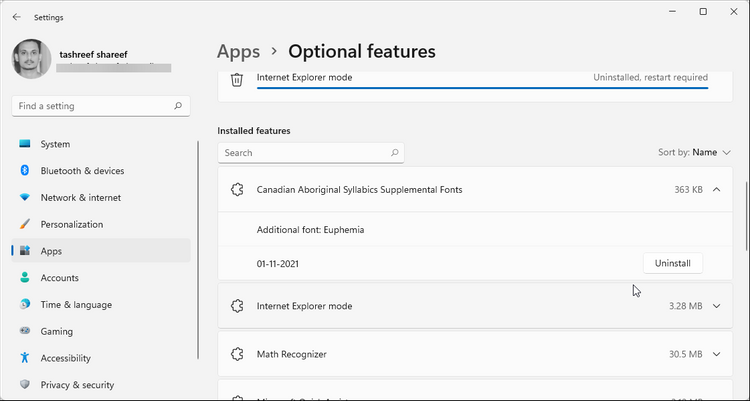This screenshot has width=750, height=401.
Task: Click the Bluetooth & devices icon
Action: (x=25, y=170)
